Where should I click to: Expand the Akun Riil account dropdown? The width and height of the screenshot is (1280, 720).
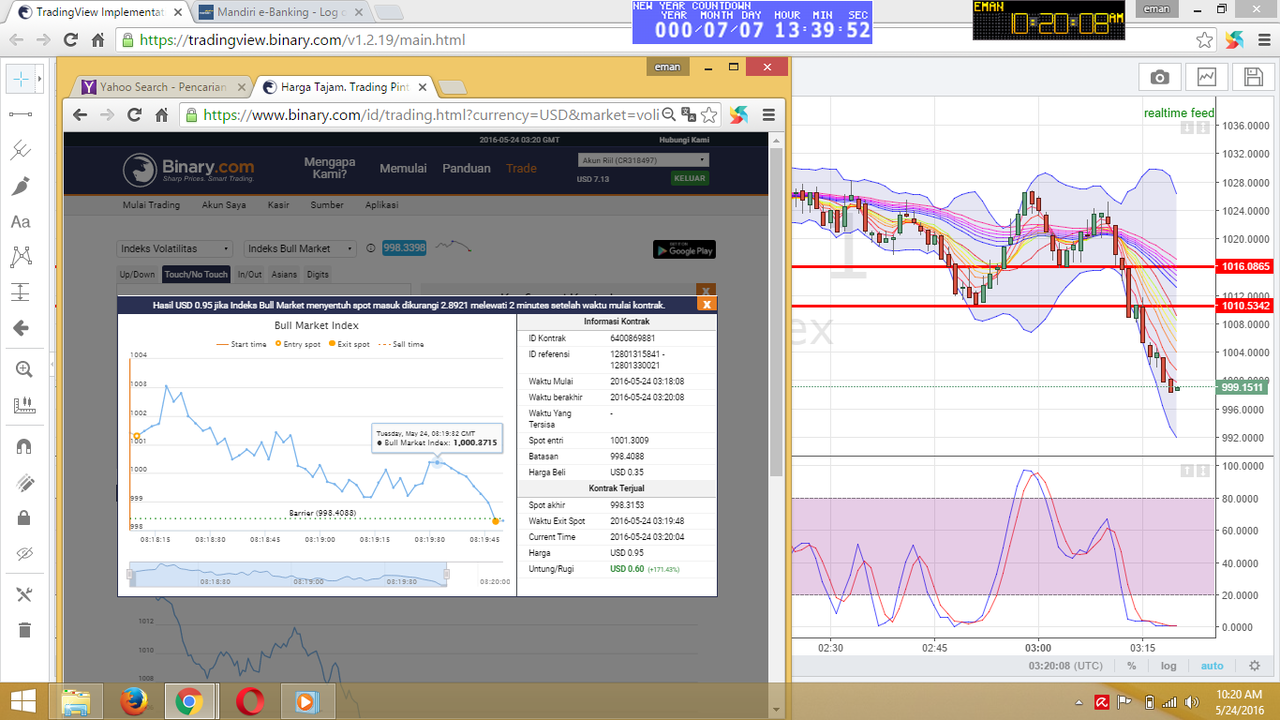[644, 160]
